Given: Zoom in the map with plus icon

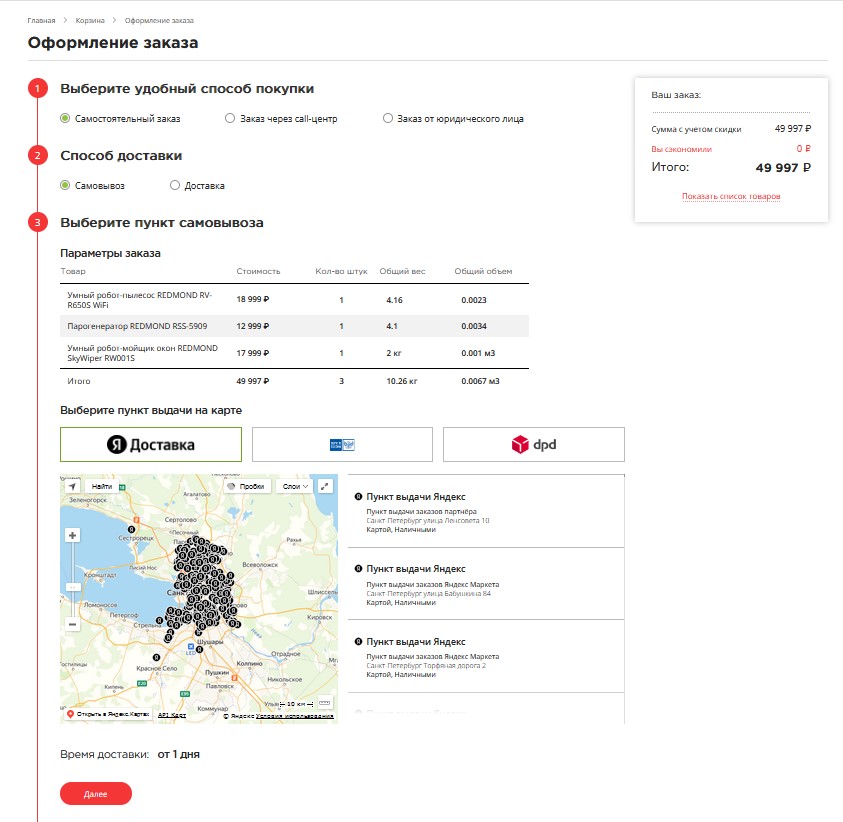Looking at the screenshot, I should point(73,535).
